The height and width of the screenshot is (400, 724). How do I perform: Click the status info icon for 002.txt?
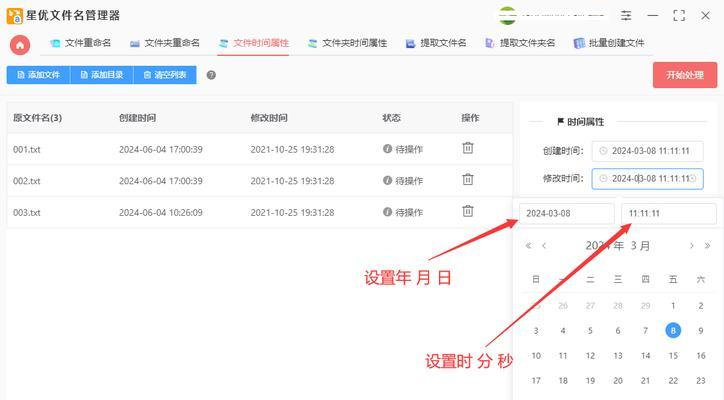point(387,180)
